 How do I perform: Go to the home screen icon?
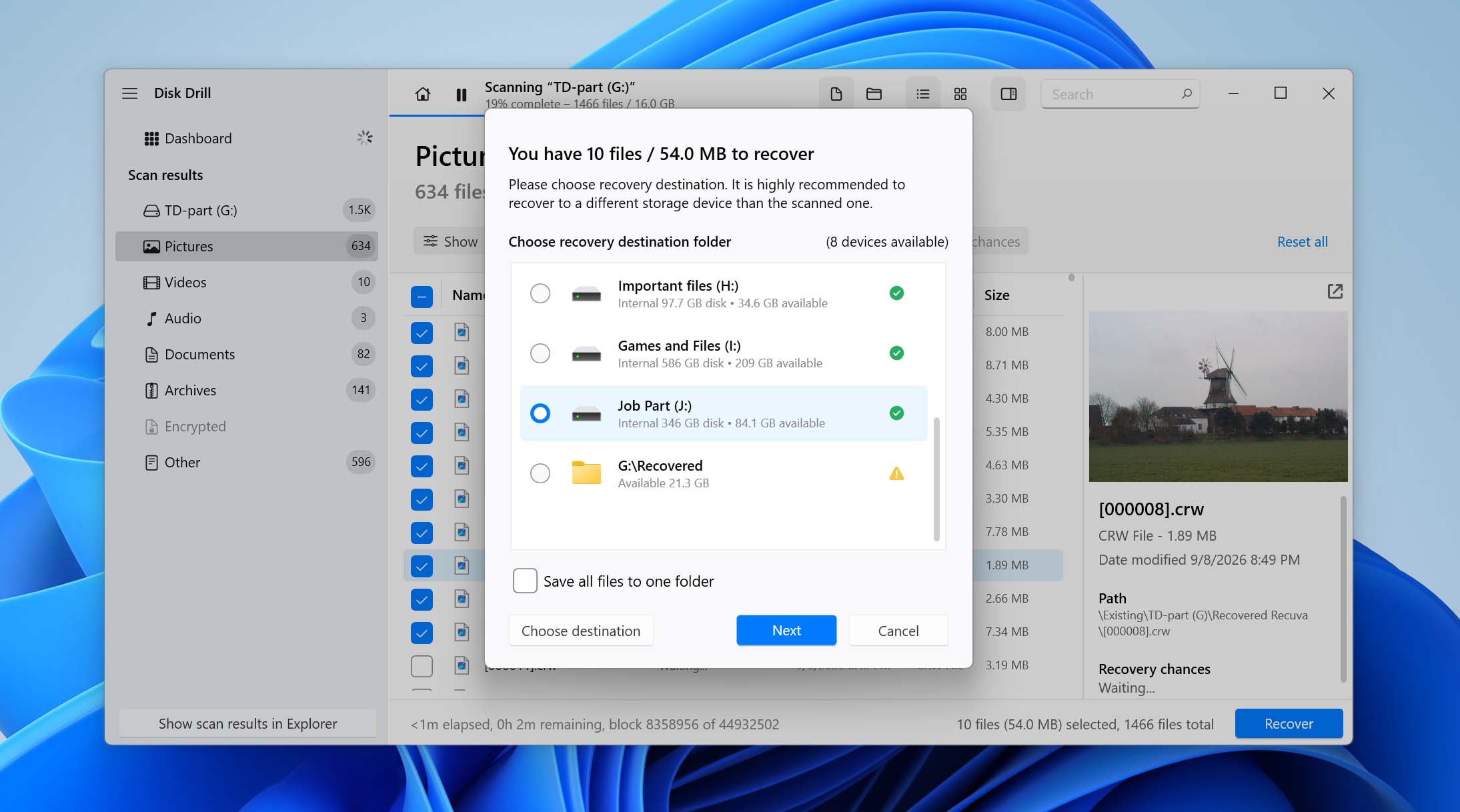click(x=423, y=94)
